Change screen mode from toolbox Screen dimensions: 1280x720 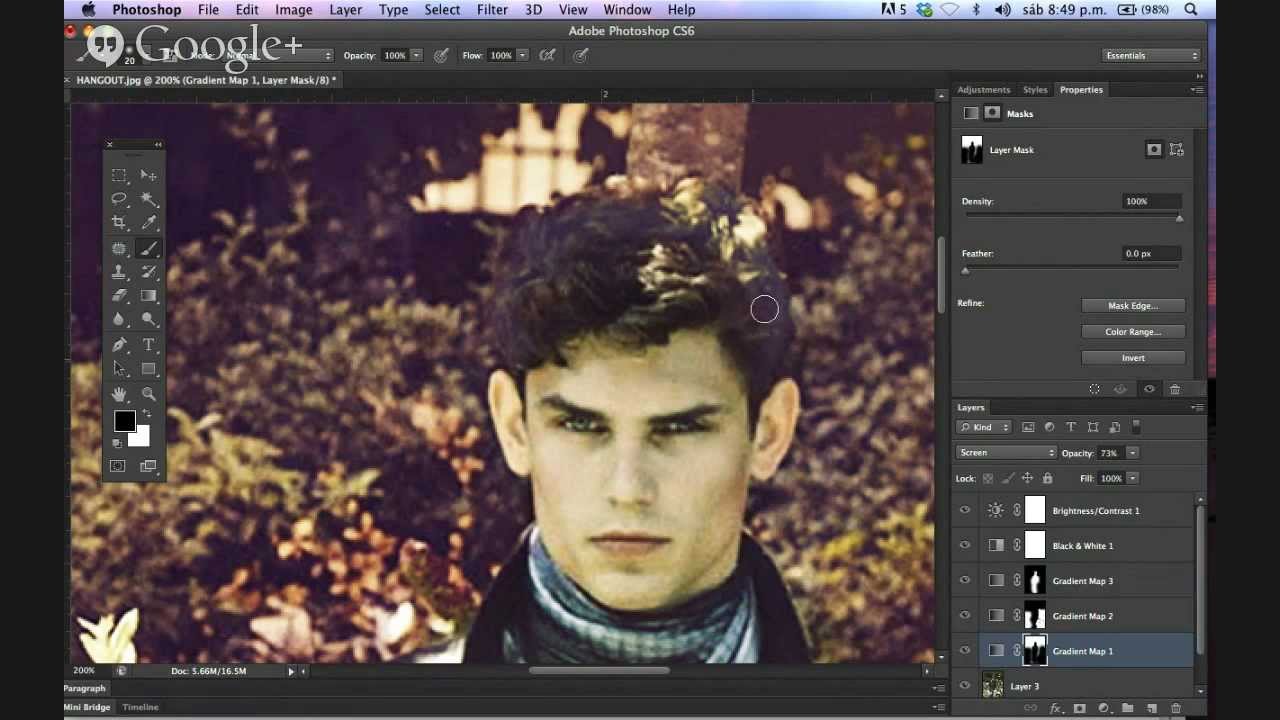(149, 466)
